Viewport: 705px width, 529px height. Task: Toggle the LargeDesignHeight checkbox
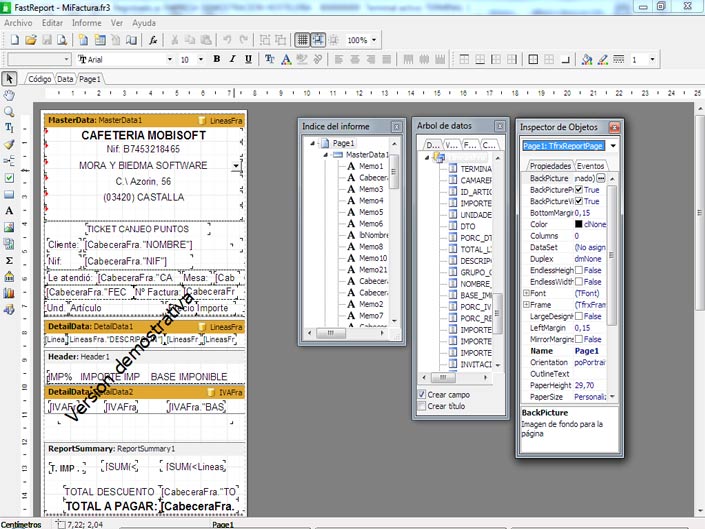(x=579, y=316)
